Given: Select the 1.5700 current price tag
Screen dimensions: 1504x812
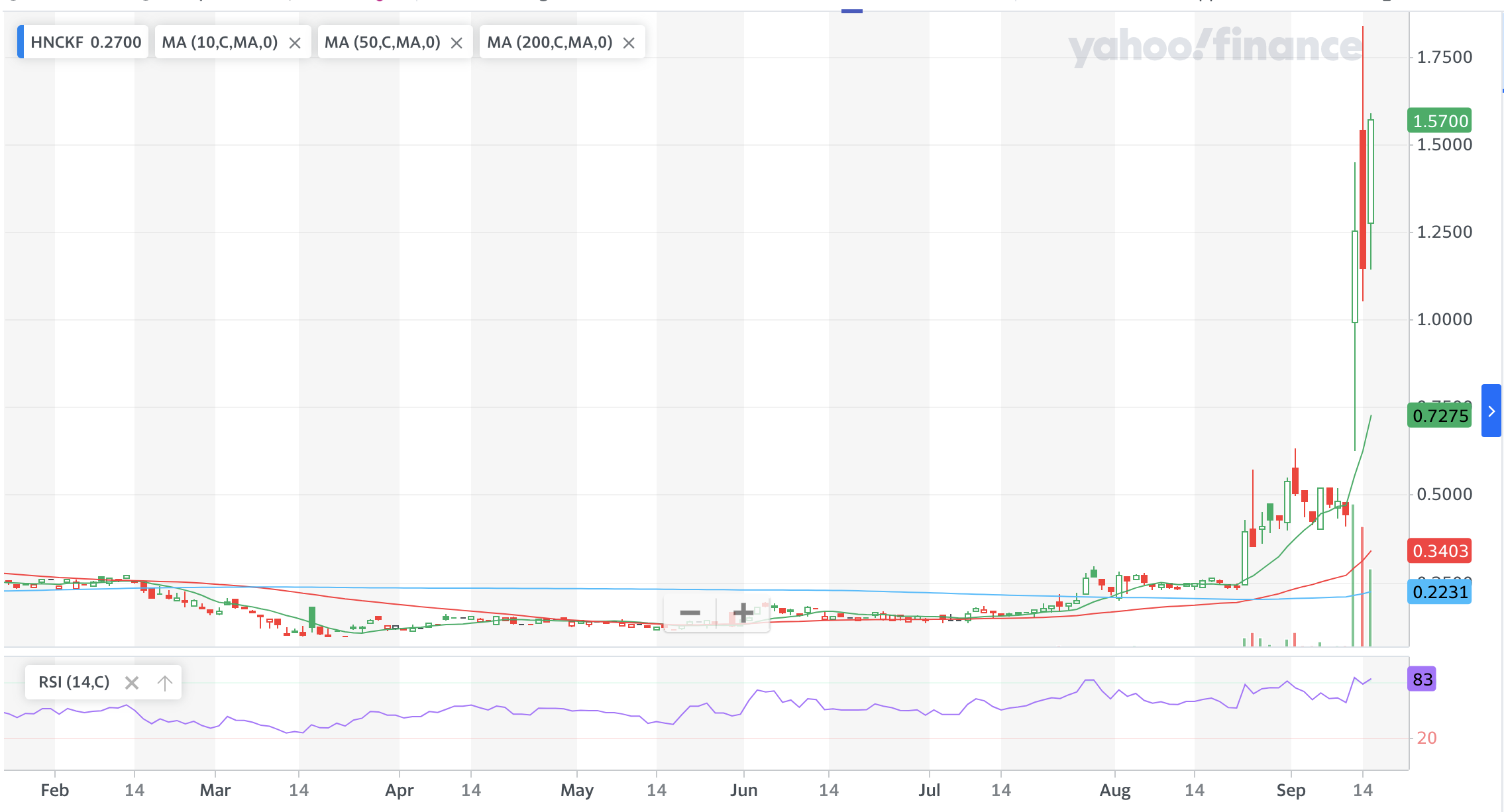Looking at the screenshot, I should pyautogui.click(x=1440, y=121).
